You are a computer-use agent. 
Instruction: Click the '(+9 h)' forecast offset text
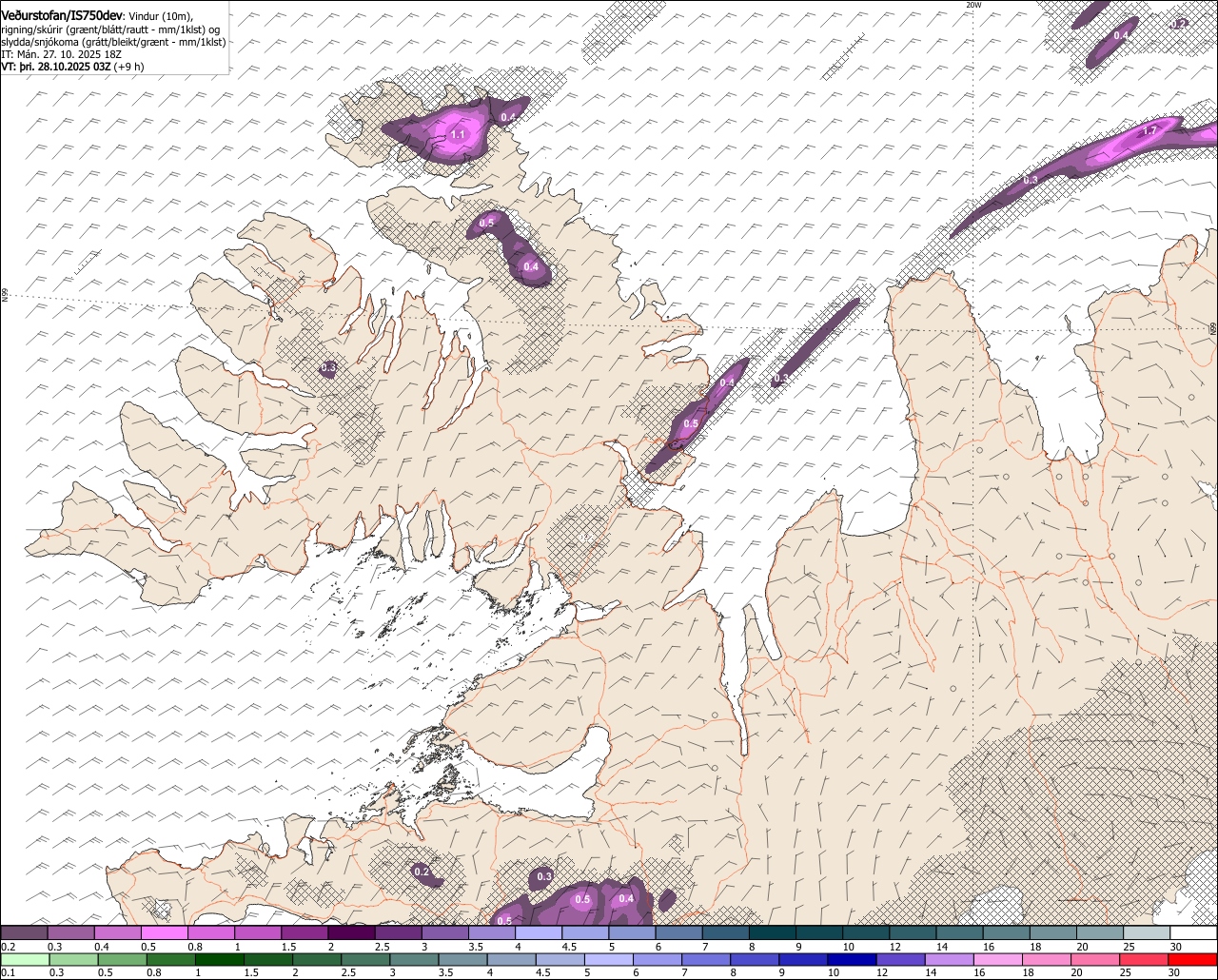click(129, 67)
